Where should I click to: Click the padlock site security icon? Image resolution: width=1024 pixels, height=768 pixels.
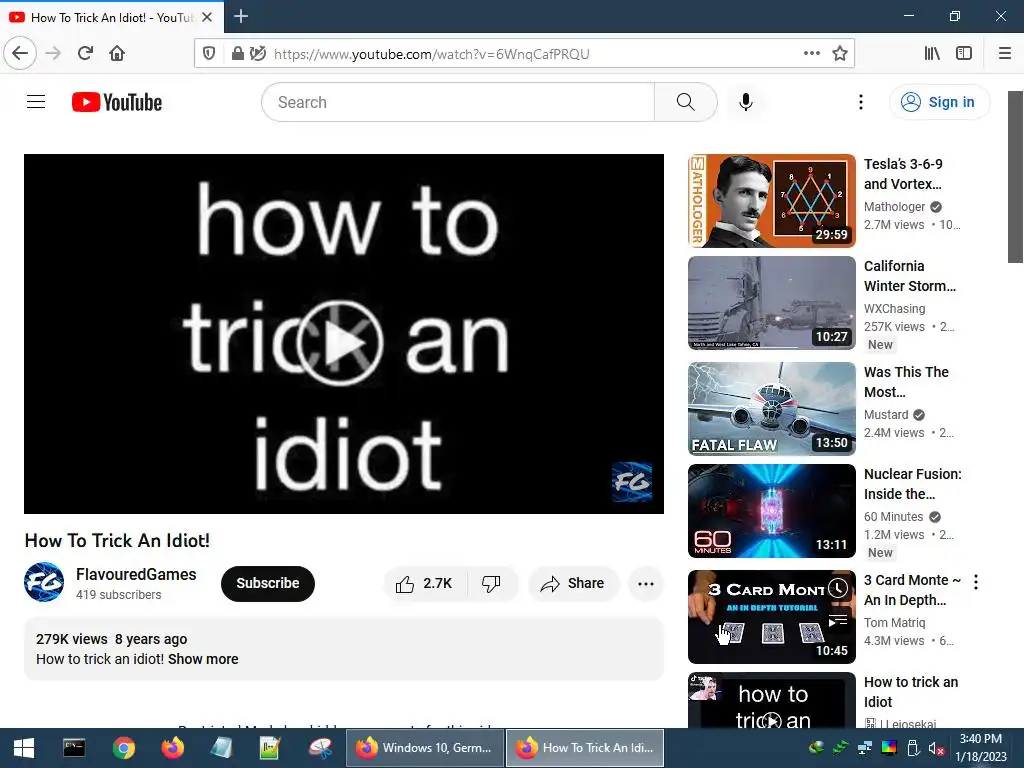[238, 54]
